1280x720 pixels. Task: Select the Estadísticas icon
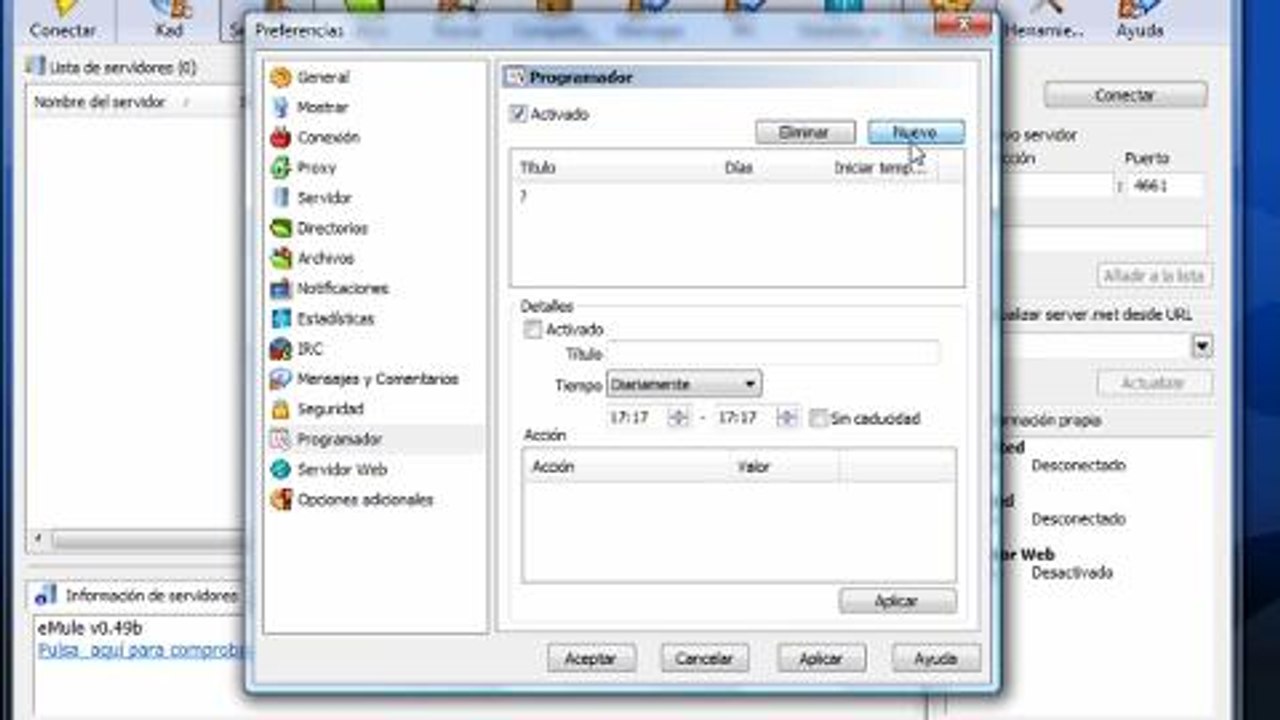[281, 318]
